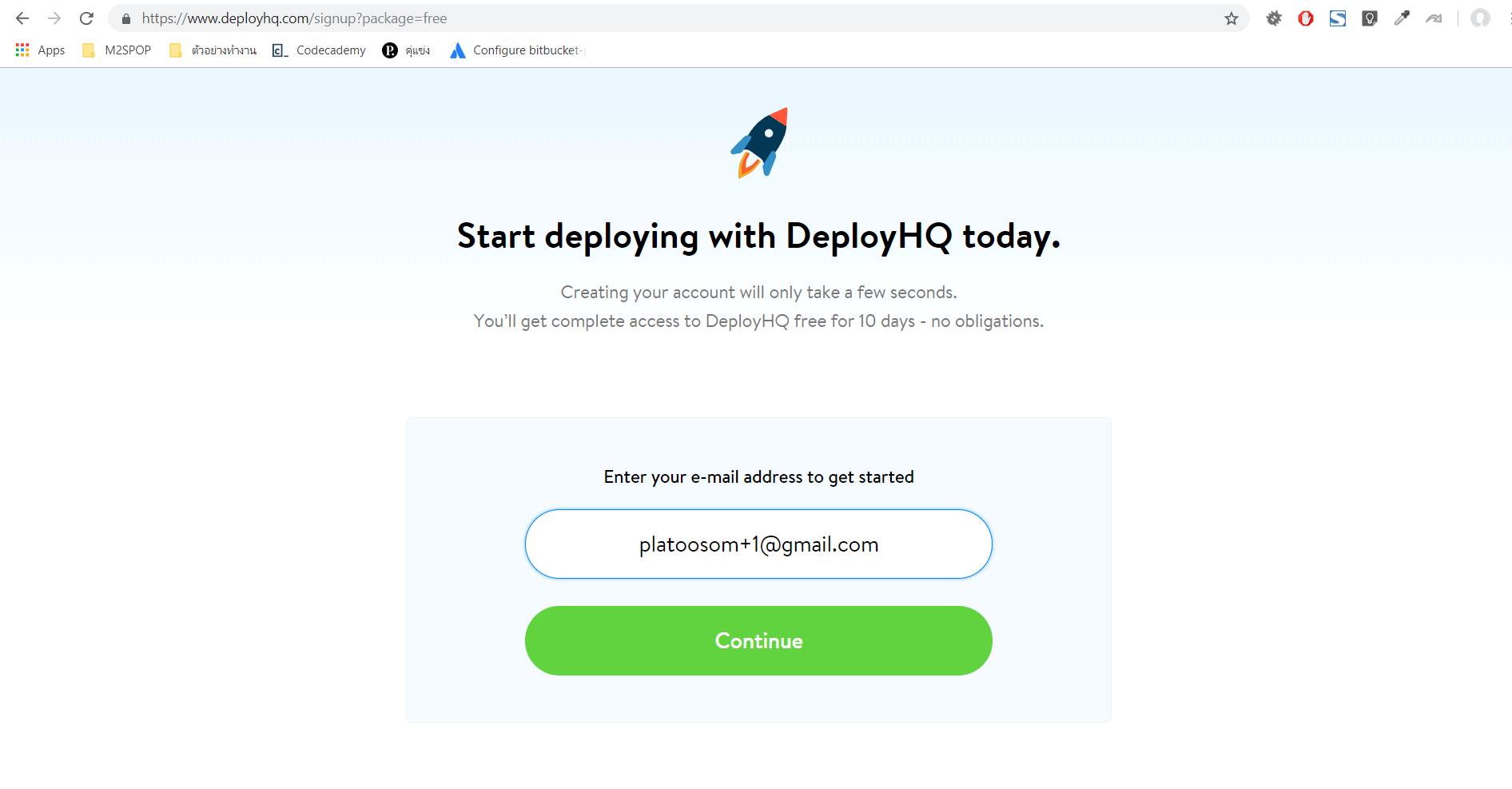This screenshot has height=789, width=1512.
Task: Bookmark this page using the star icon
Action: coord(1231,18)
